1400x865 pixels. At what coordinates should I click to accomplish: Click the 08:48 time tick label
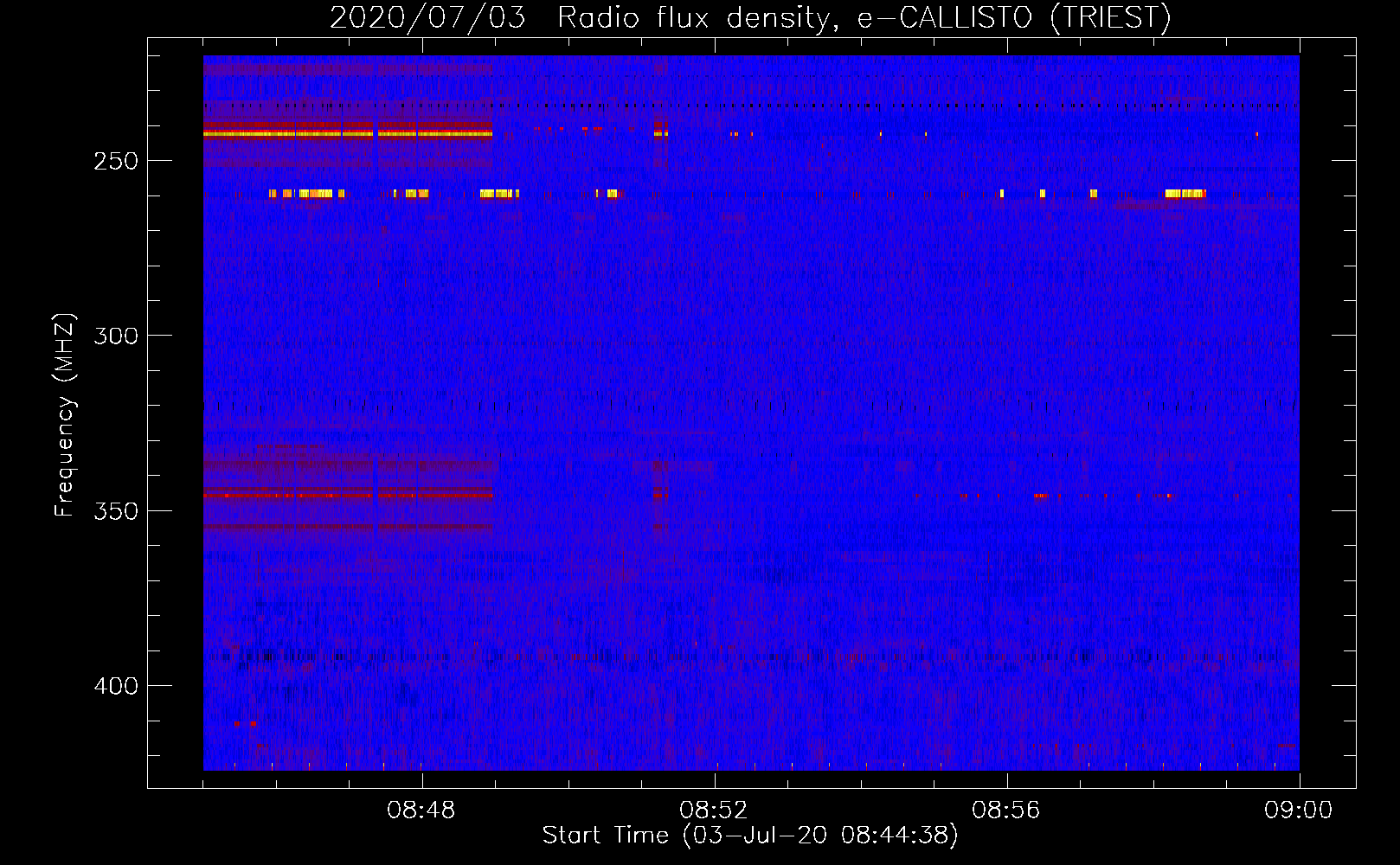[x=421, y=811]
